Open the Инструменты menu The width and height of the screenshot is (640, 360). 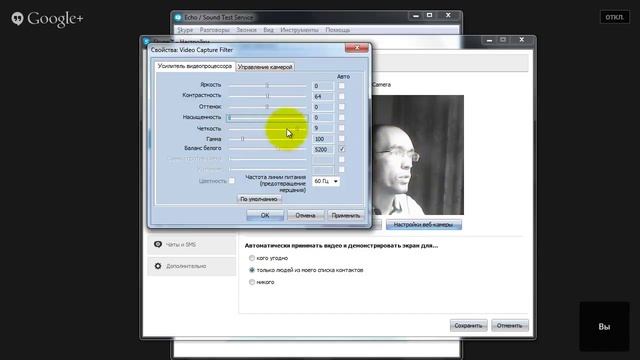click(x=299, y=30)
